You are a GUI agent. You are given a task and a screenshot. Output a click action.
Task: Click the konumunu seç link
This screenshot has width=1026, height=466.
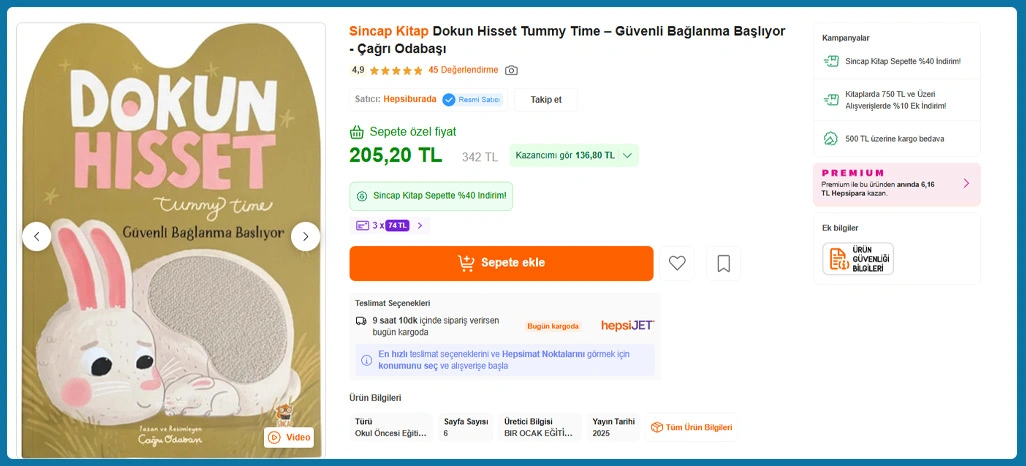[408, 366]
